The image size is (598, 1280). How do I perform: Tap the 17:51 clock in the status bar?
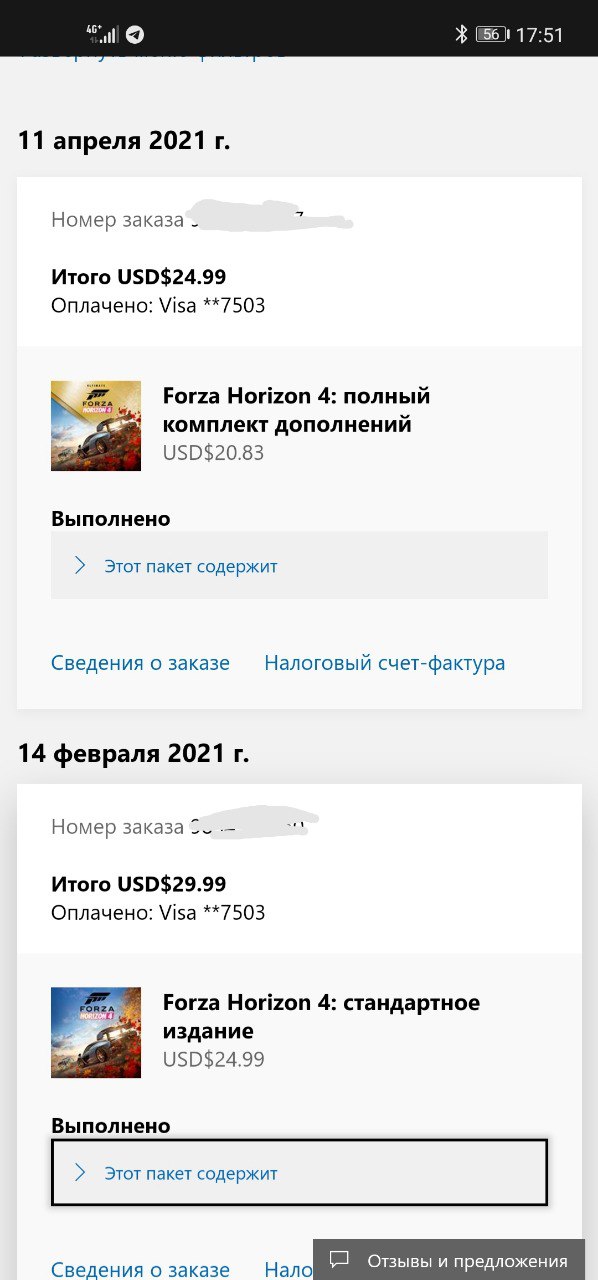[539, 35]
